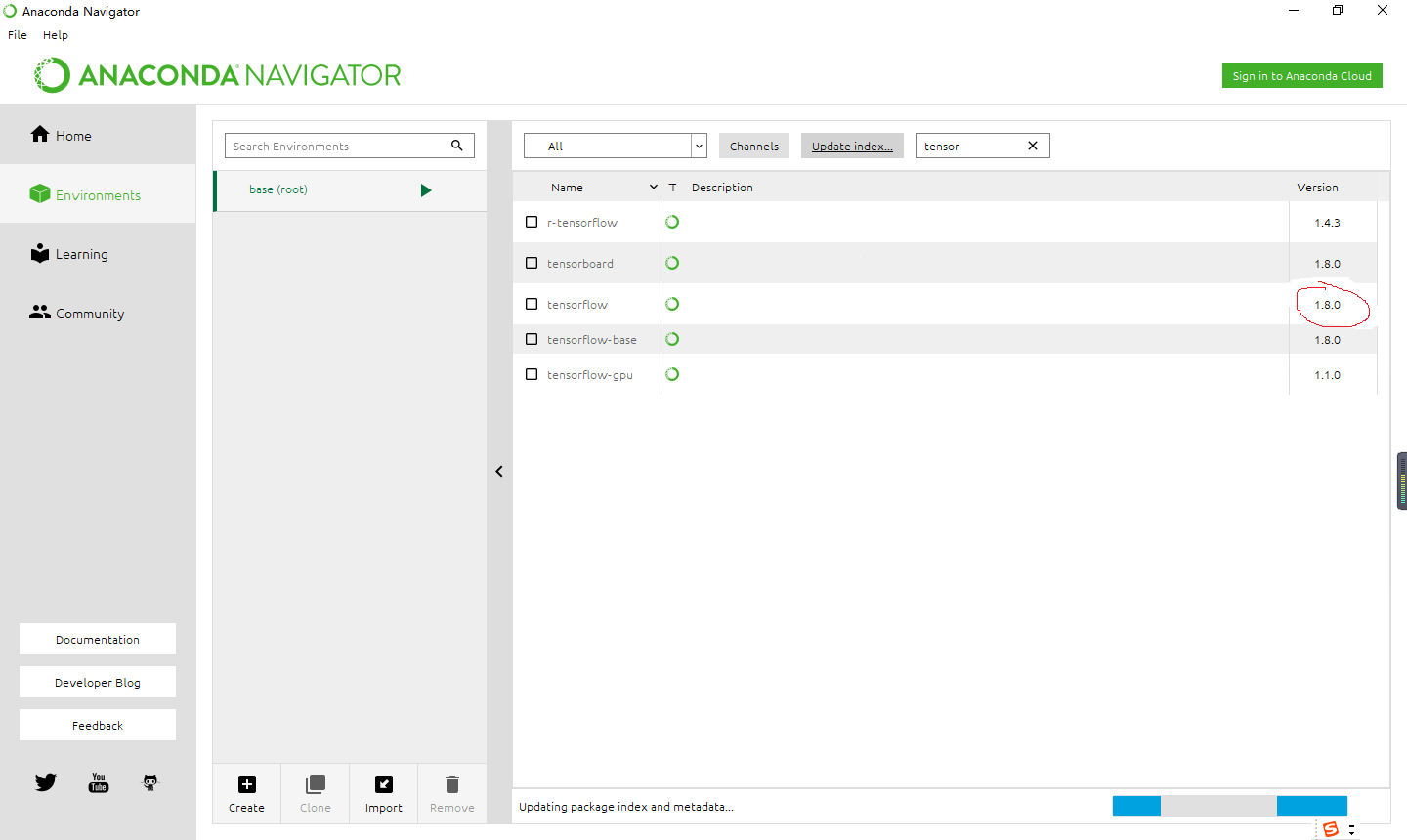Image resolution: width=1407 pixels, height=840 pixels.
Task: Click the Channels button
Action: (754, 146)
